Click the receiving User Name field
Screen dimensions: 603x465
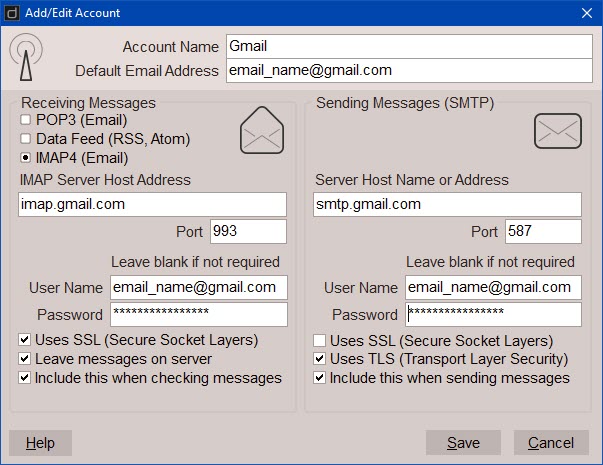tap(199, 287)
